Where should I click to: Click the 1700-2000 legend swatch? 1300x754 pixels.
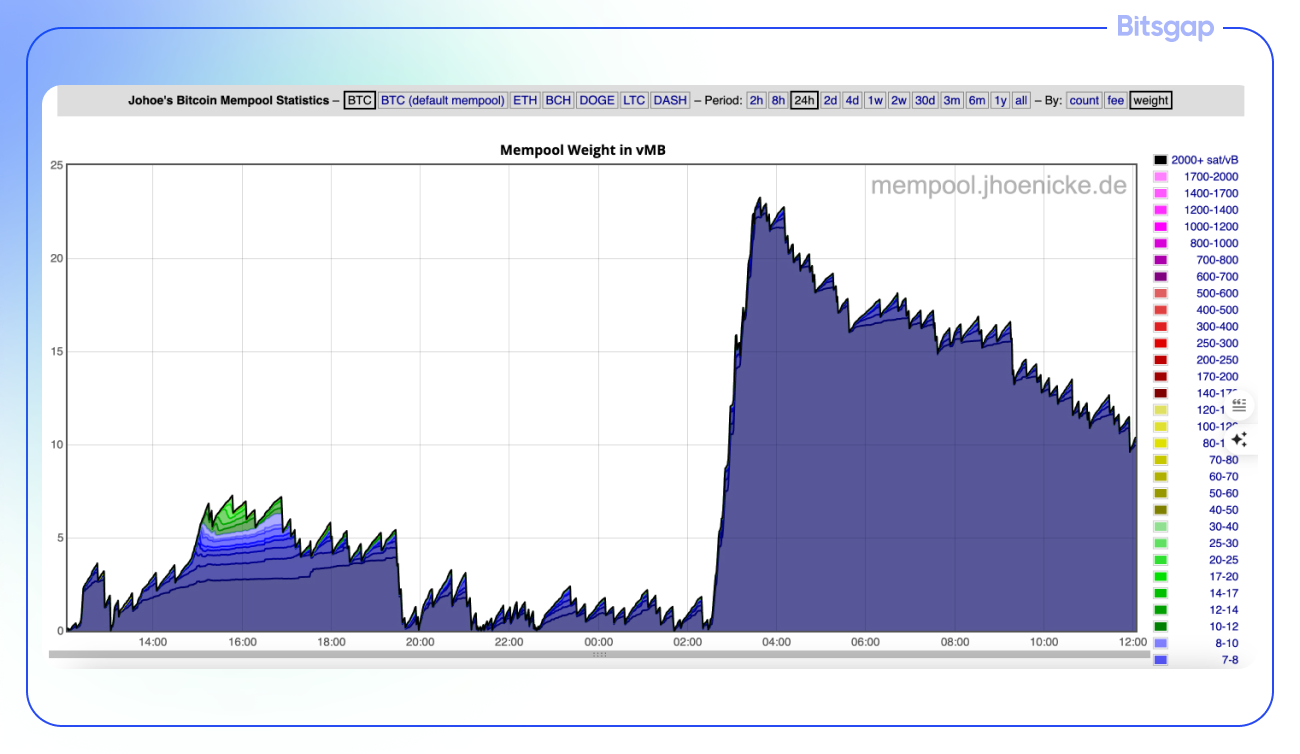point(1161,176)
